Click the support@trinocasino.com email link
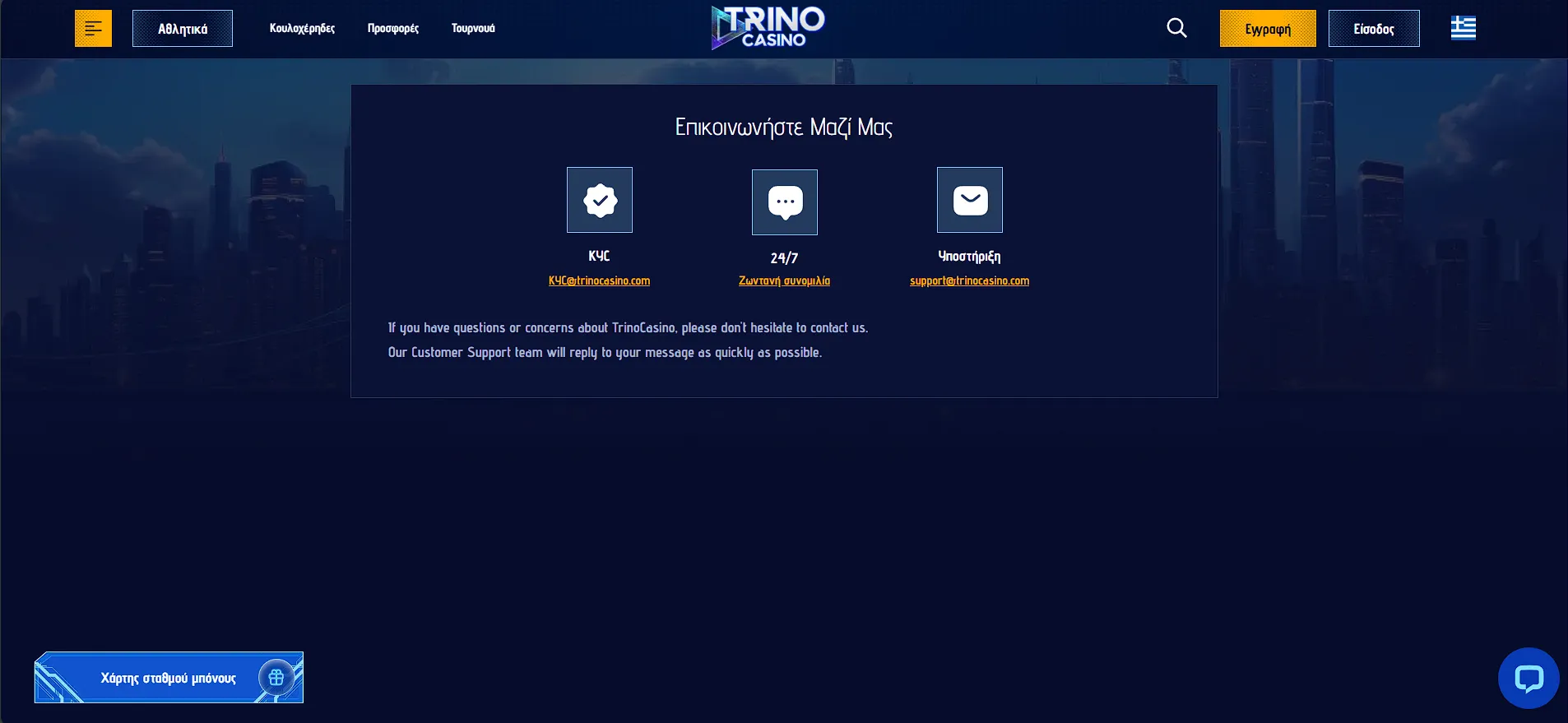 [x=969, y=280]
